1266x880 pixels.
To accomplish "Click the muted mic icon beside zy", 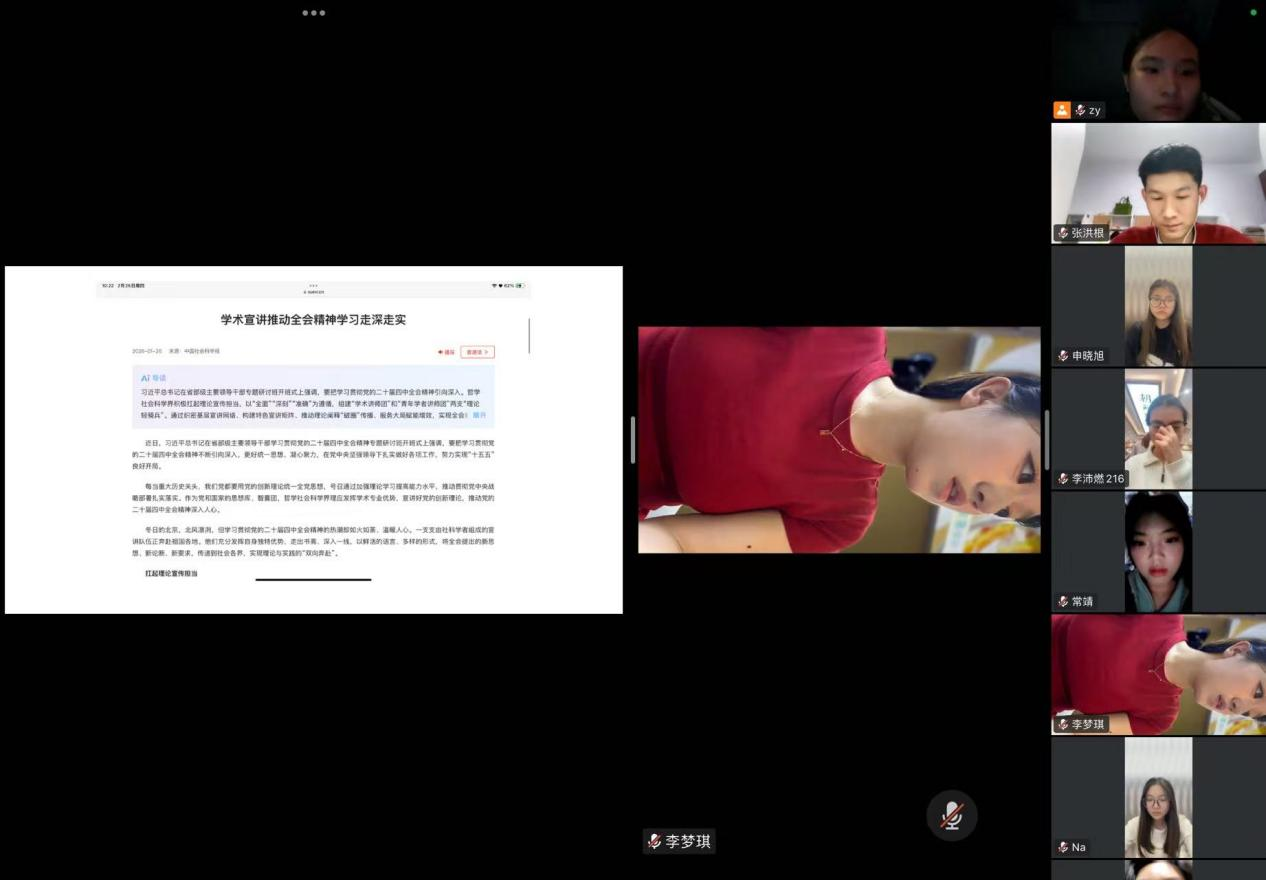I will pos(1080,110).
